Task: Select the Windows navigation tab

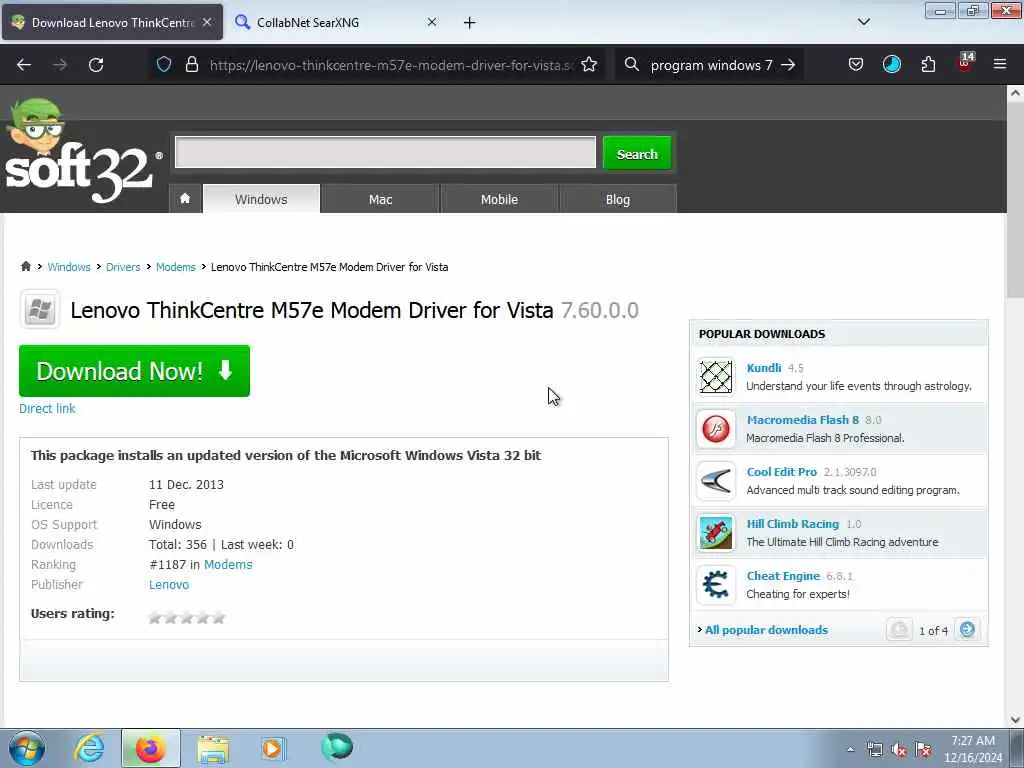Action: tap(261, 199)
